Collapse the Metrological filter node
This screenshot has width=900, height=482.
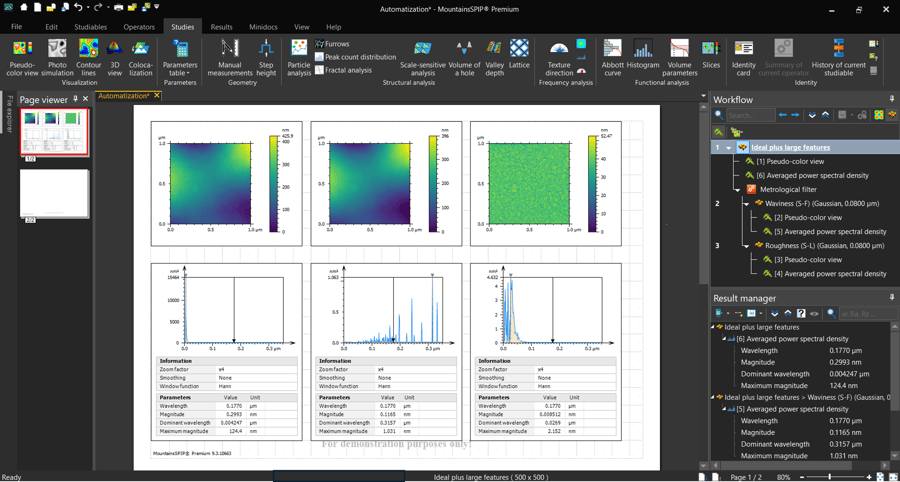[738, 189]
